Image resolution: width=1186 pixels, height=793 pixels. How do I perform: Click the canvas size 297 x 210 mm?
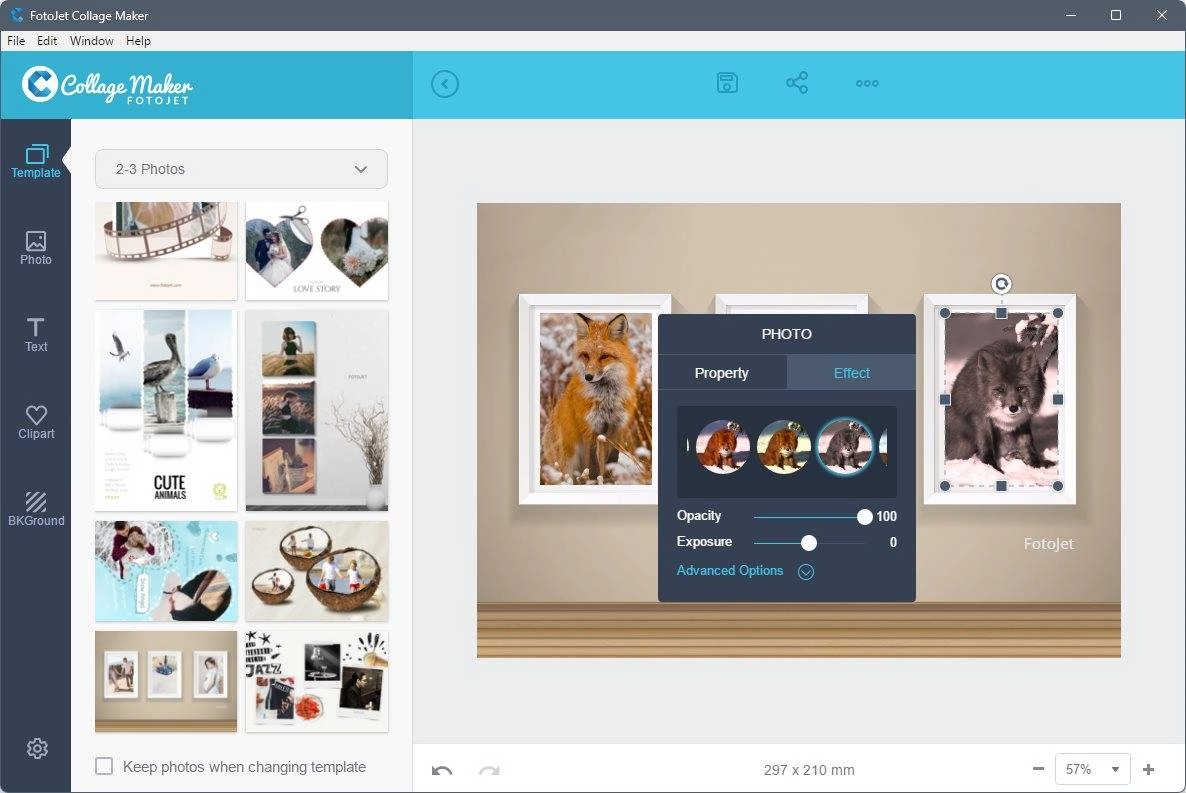pos(809,770)
